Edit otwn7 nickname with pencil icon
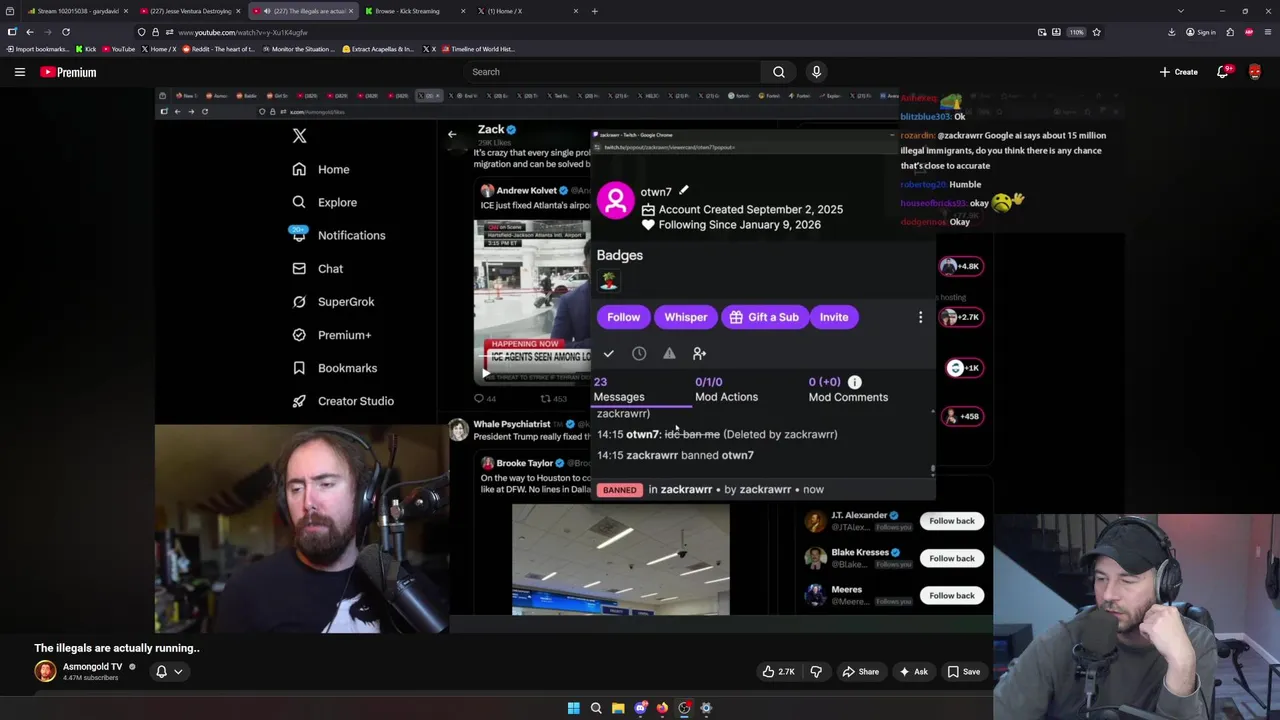1280x720 pixels. point(684,190)
